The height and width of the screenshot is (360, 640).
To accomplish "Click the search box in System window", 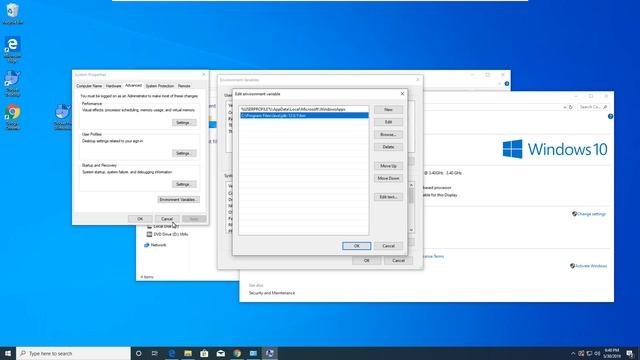I will tap(593, 107).
